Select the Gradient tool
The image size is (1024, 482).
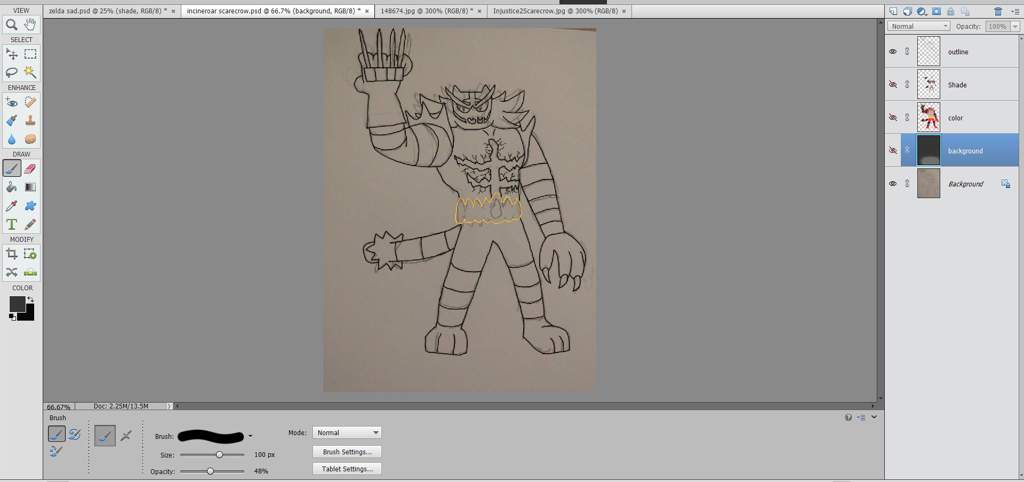coord(30,187)
